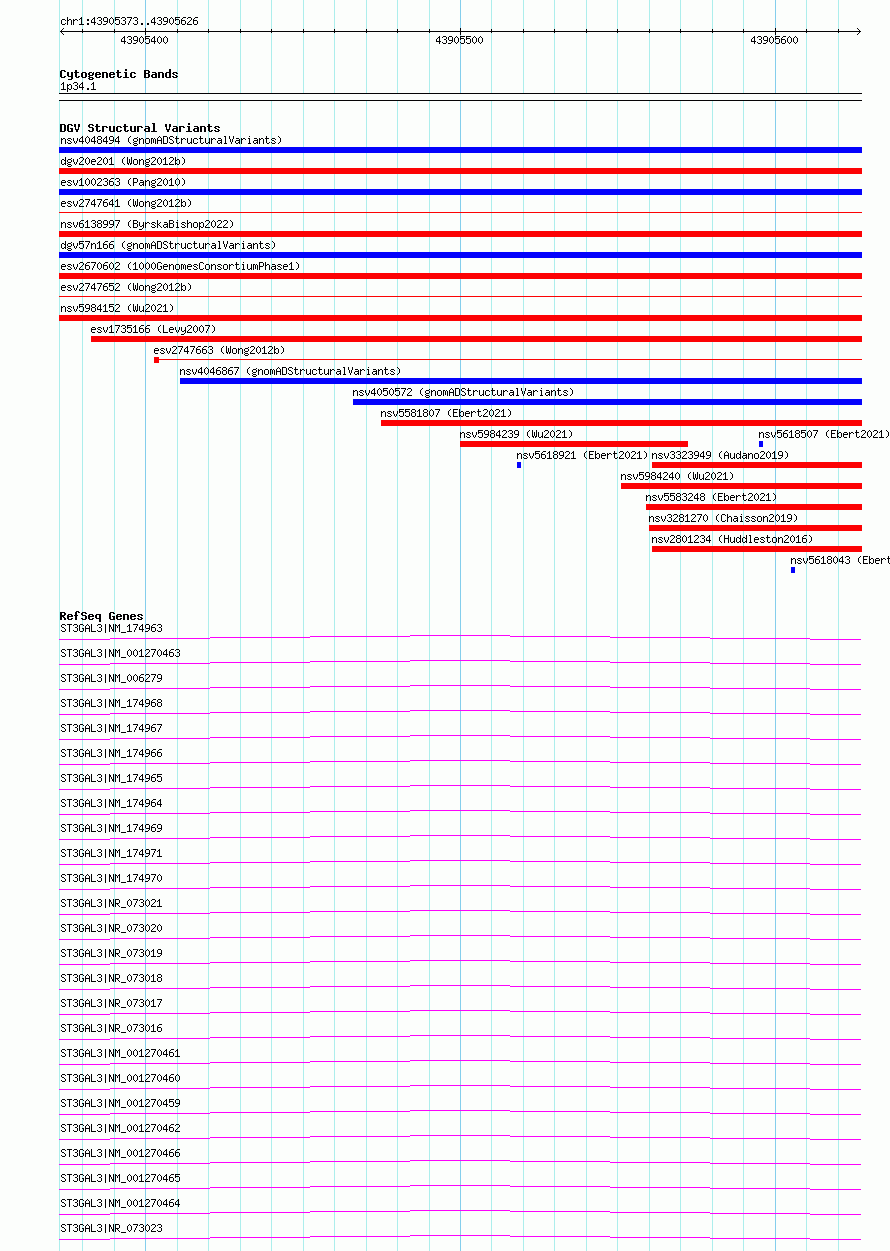Select the dgv20e201 (Wong2012b) variant label
This screenshot has width=890, height=1251.
123,161
